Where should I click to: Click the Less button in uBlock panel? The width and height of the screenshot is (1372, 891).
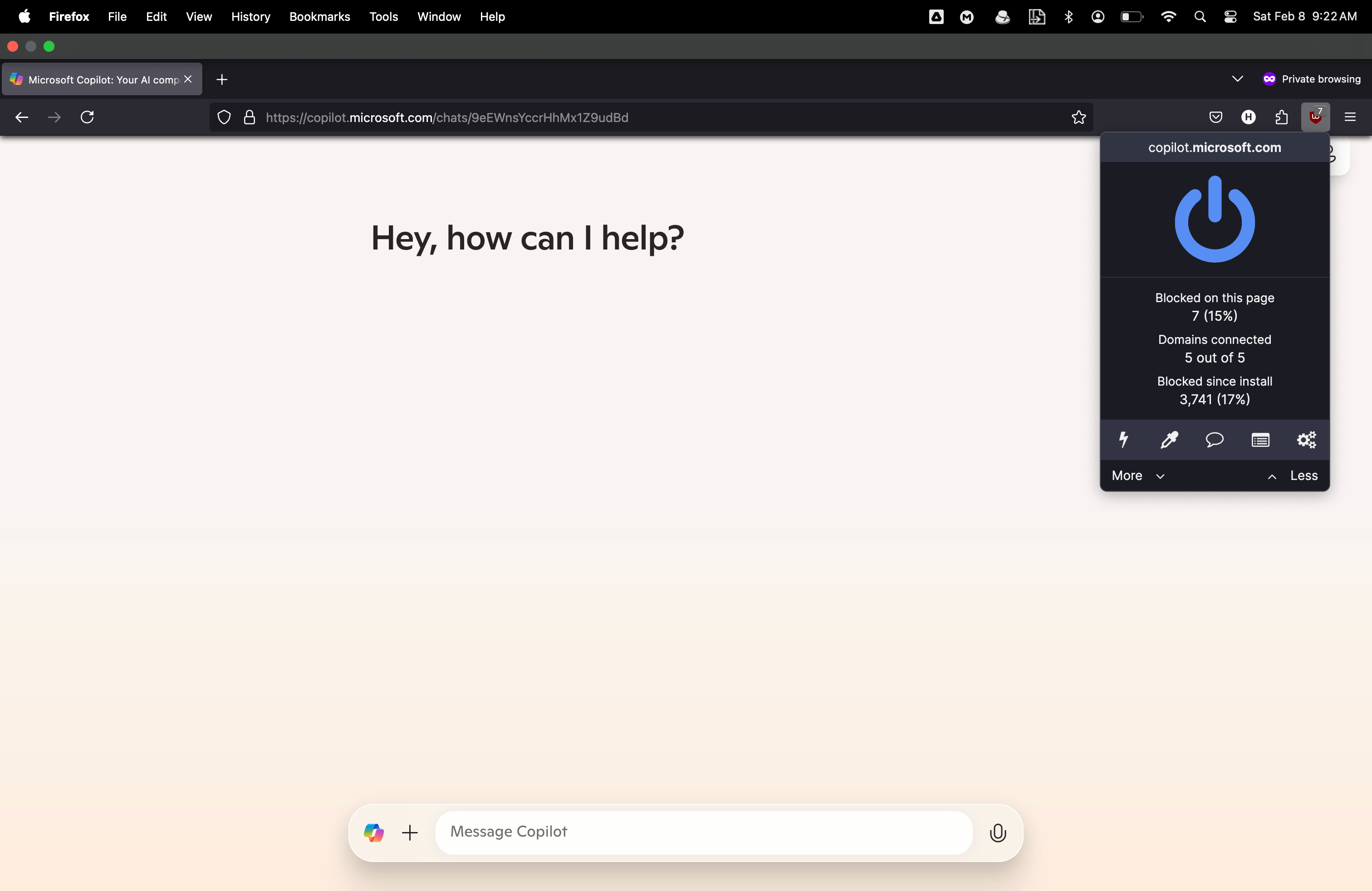[x=1303, y=475]
